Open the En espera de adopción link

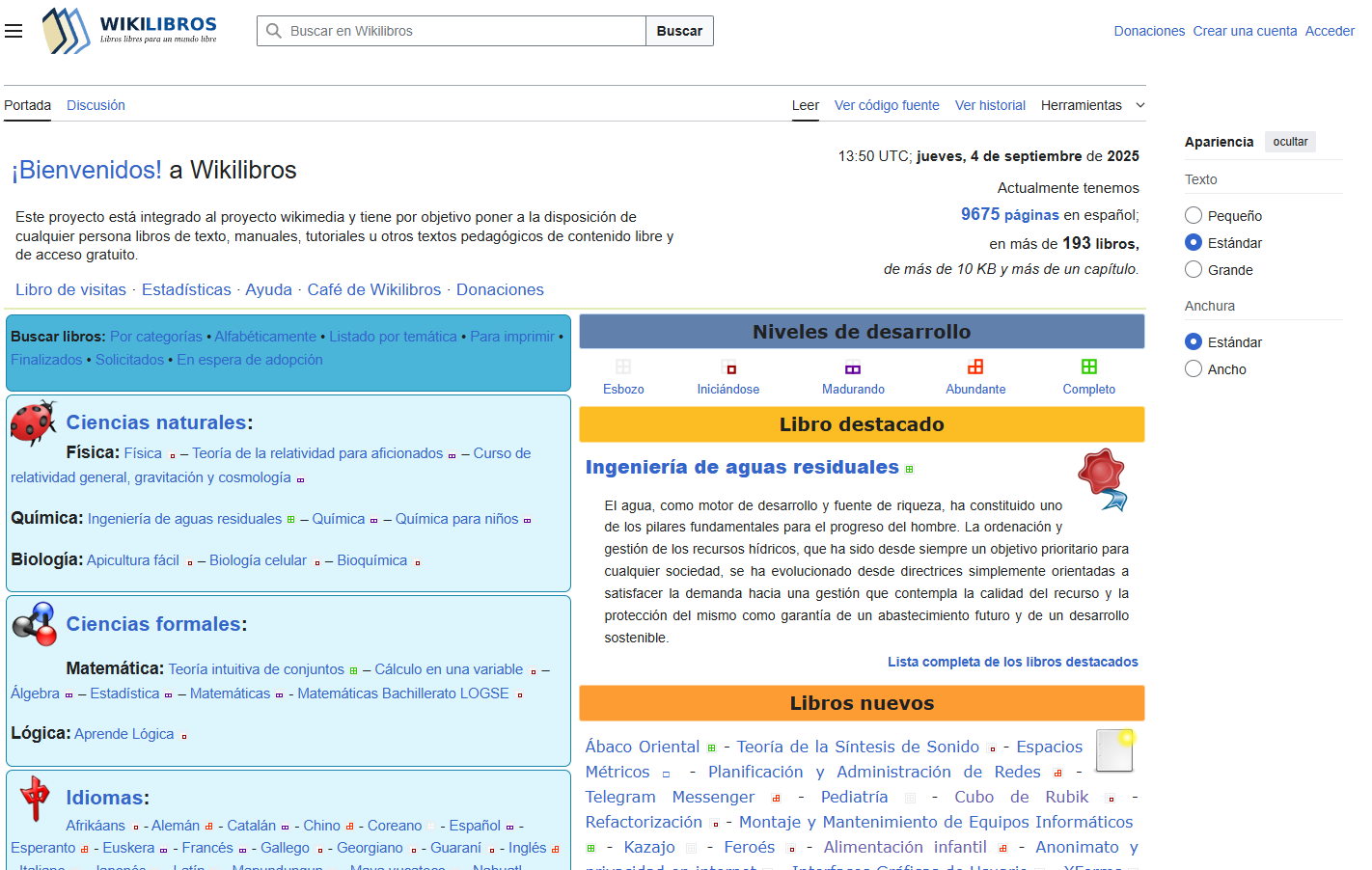[250, 360]
